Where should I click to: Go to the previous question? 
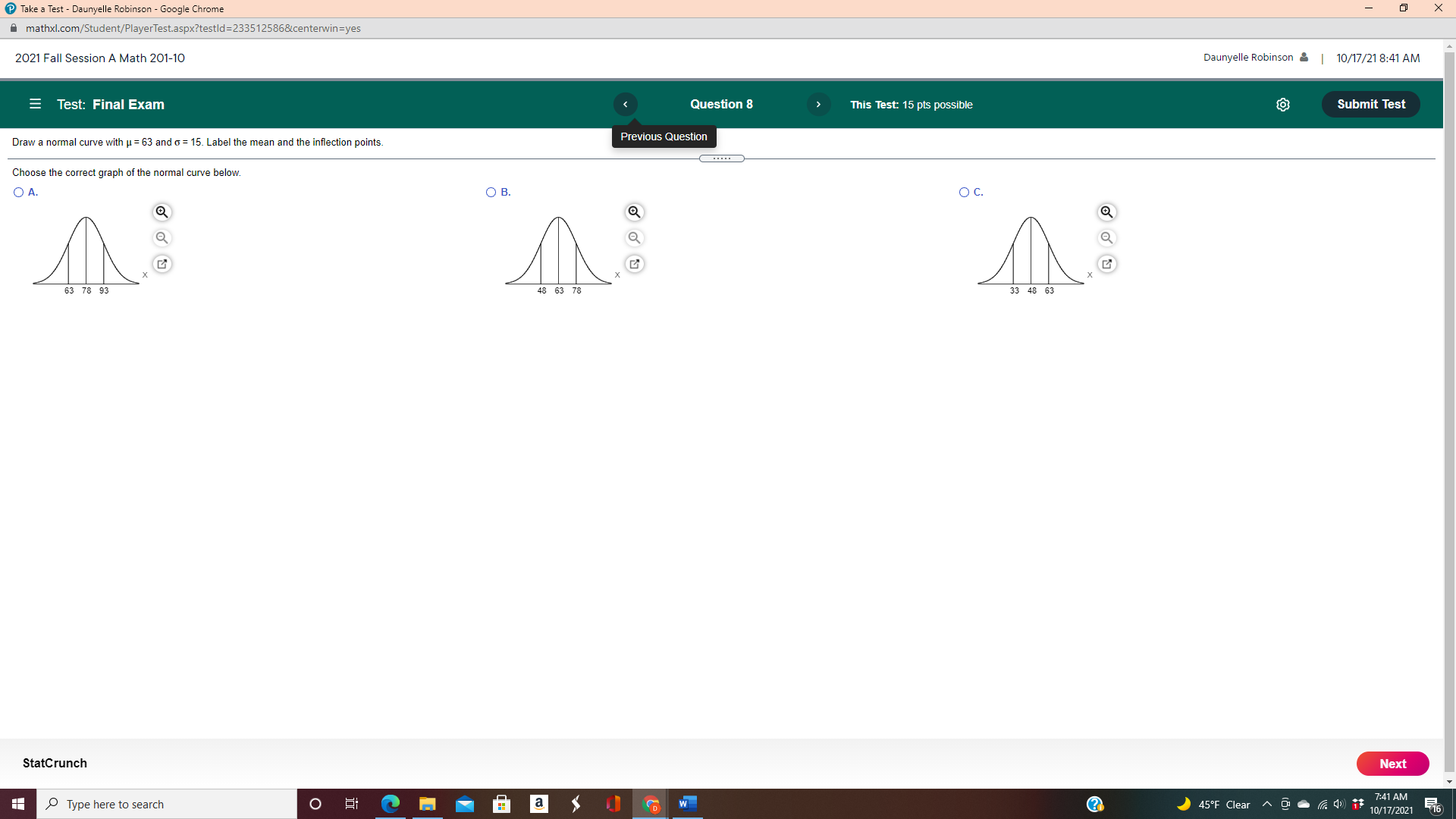tap(625, 104)
